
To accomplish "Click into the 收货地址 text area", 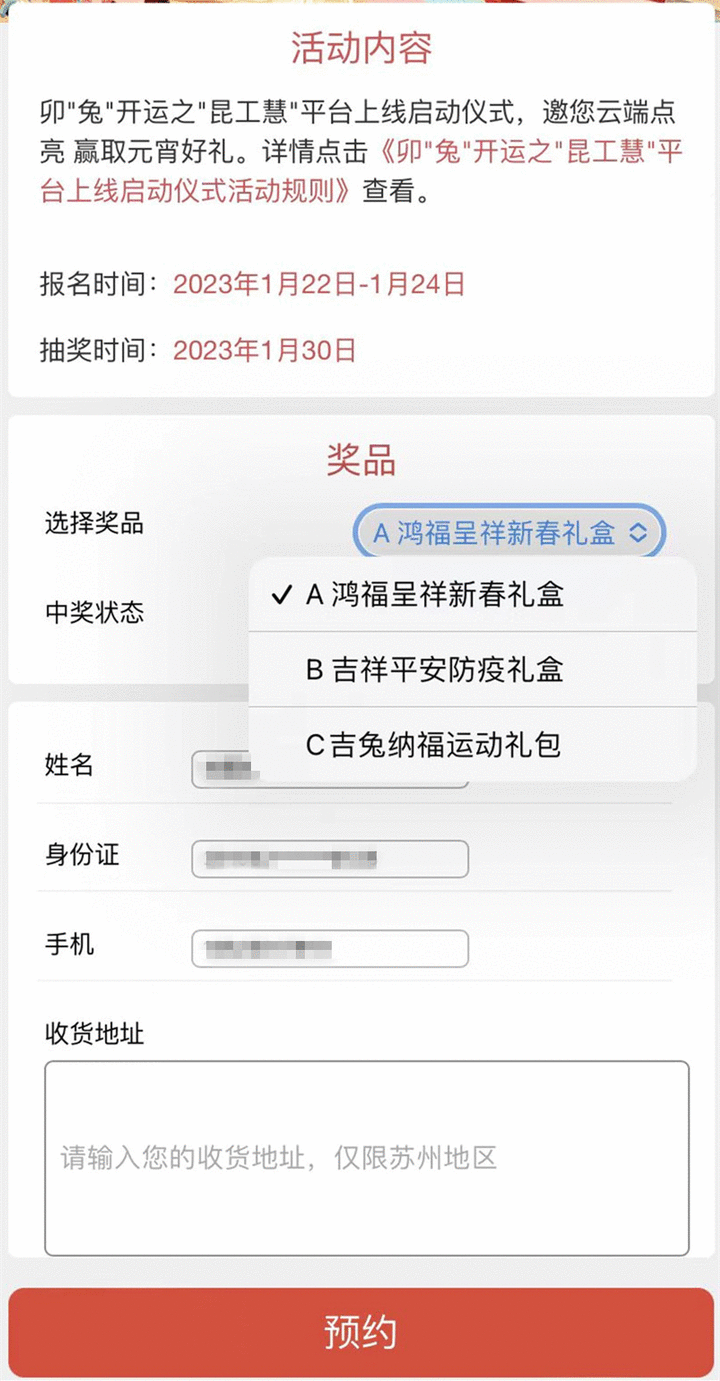I will [x=366, y=1157].
